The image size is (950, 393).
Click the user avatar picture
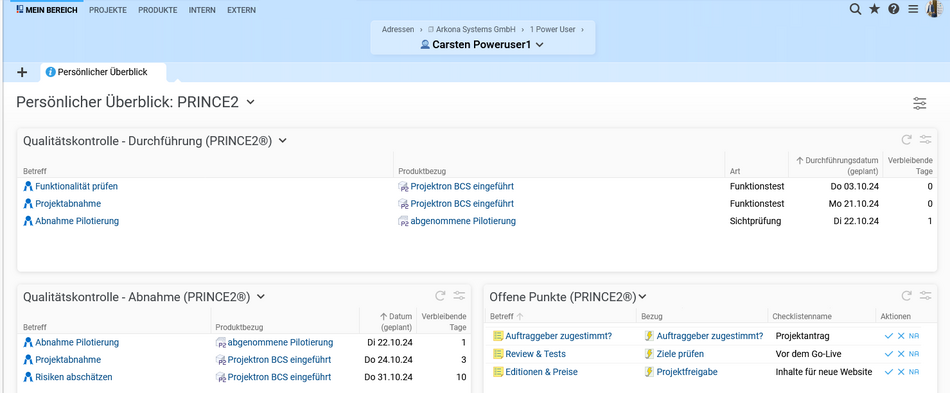pyautogui.click(x=934, y=8)
